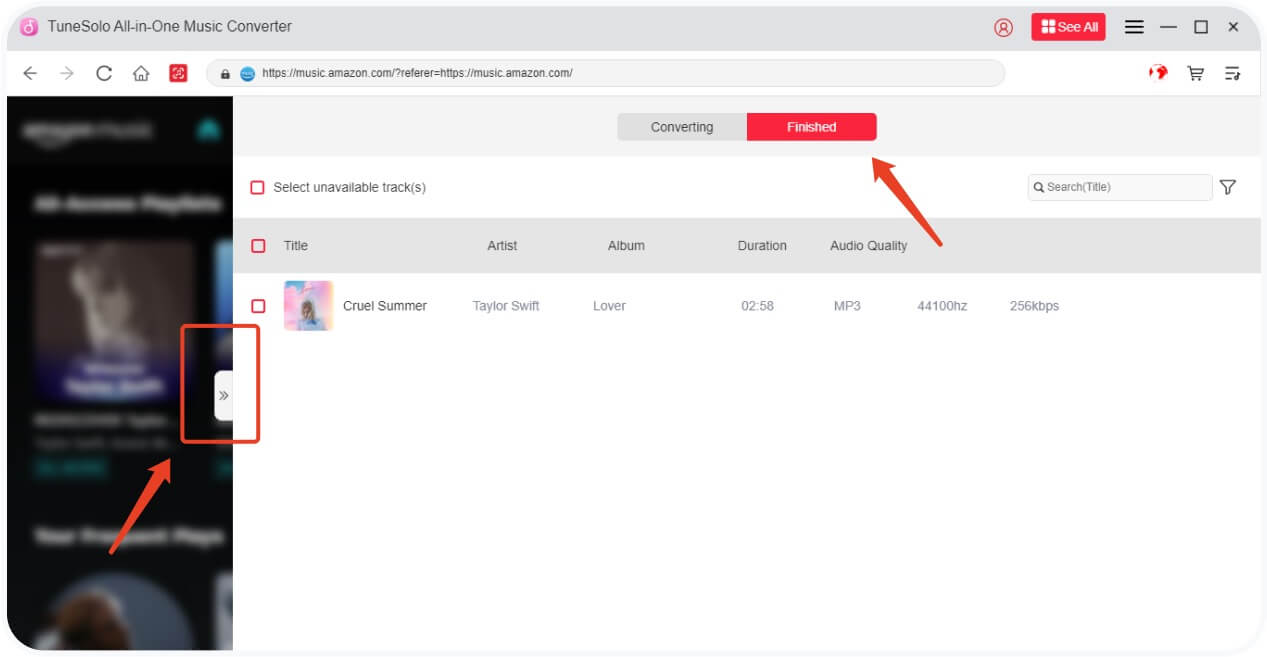Open the filter funnel icon

click(x=1228, y=187)
